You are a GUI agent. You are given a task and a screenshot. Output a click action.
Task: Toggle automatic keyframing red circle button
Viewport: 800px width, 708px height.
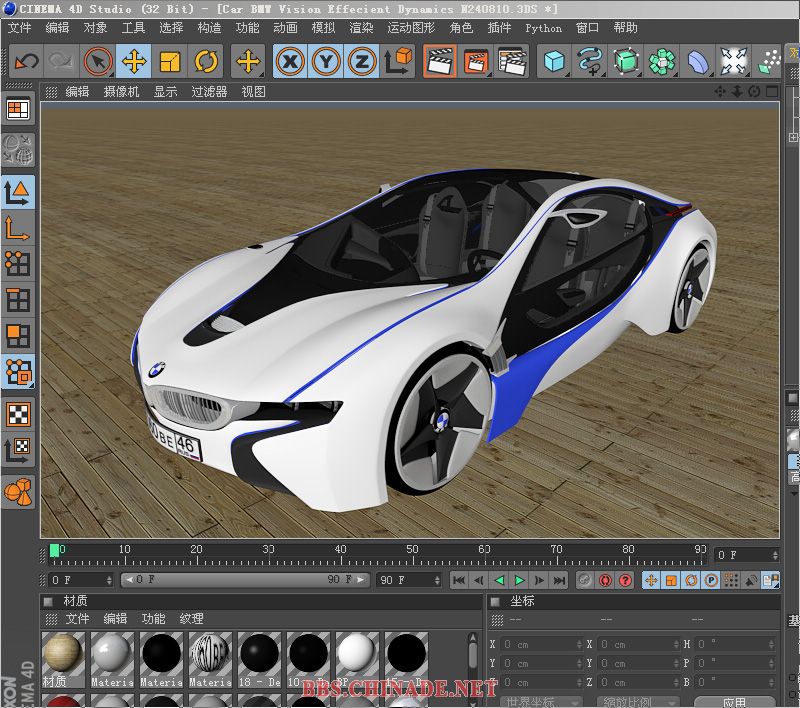tap(605, 580)
